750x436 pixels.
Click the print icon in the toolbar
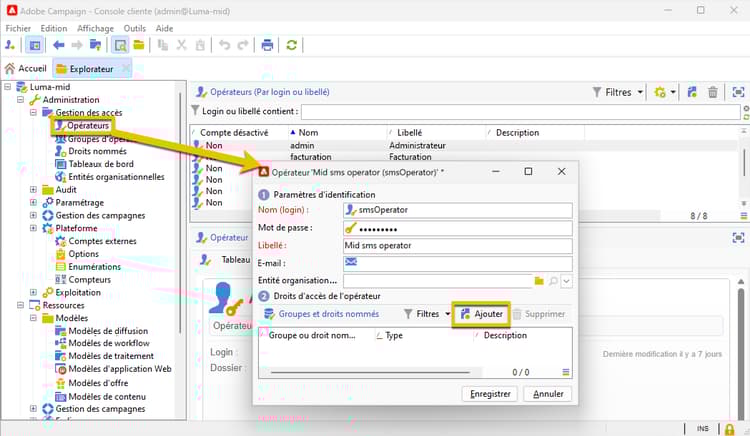click(x=267, y=45)
